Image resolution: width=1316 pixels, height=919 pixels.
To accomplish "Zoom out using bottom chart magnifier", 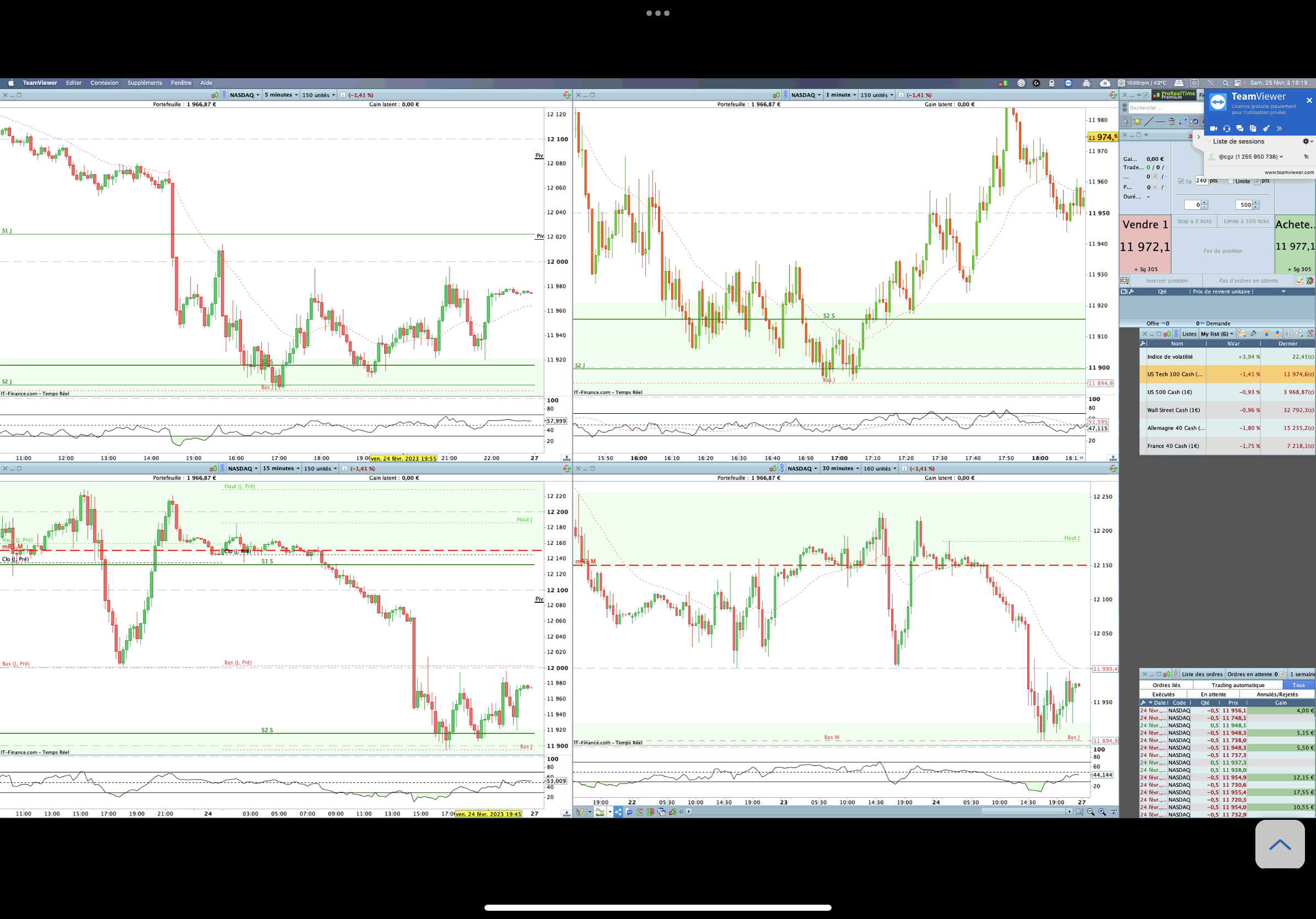I will point(1091,812).
